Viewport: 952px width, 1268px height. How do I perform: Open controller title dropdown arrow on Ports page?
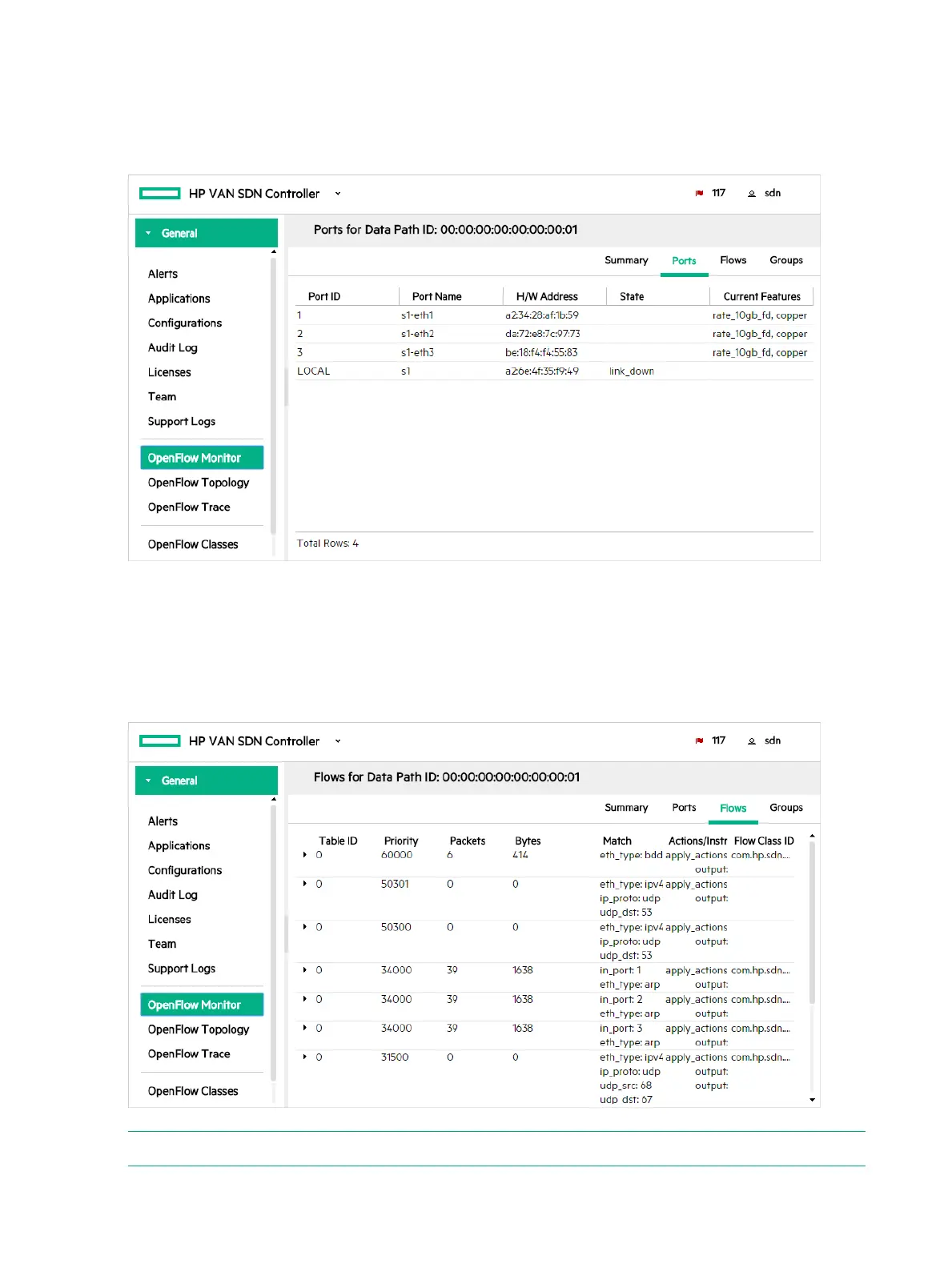(338, 194)
